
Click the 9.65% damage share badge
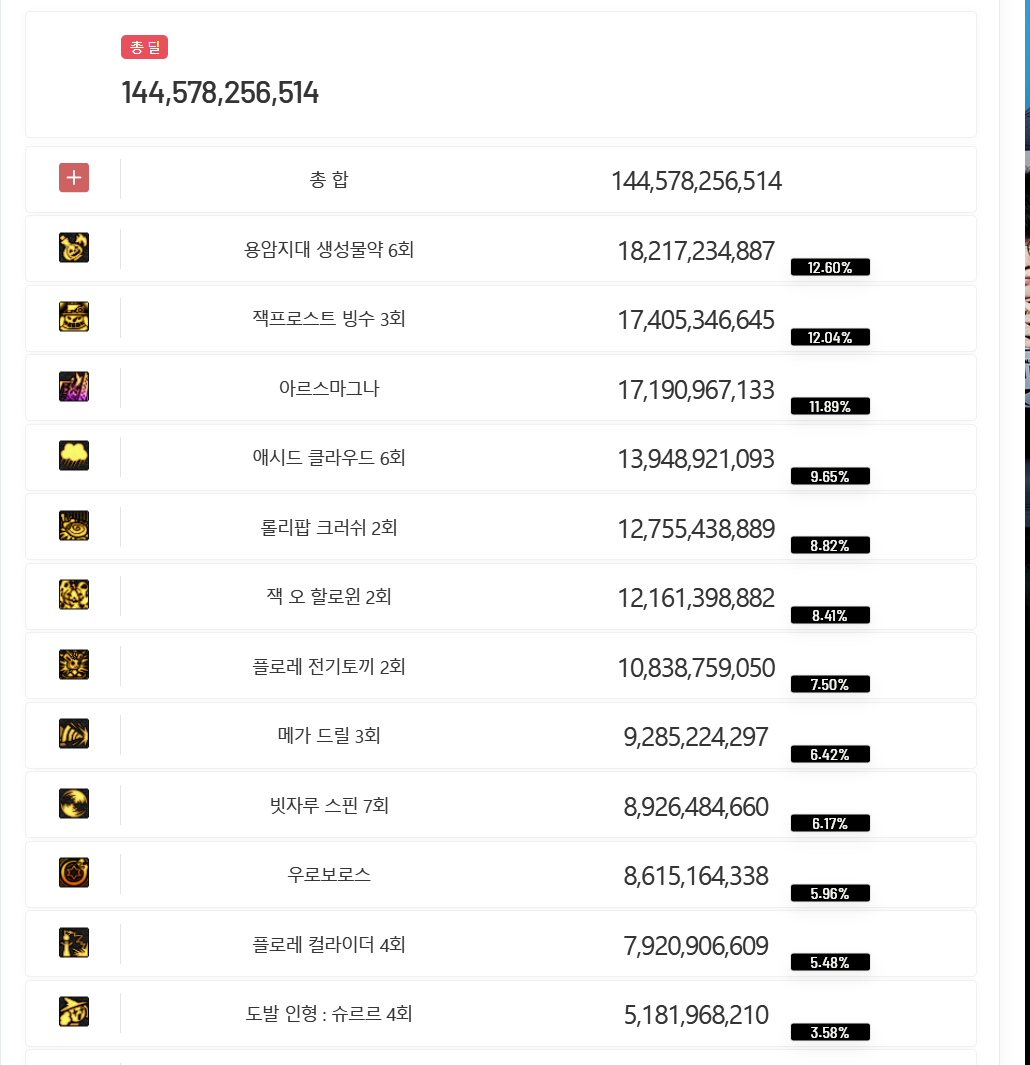tap(830, 477)
